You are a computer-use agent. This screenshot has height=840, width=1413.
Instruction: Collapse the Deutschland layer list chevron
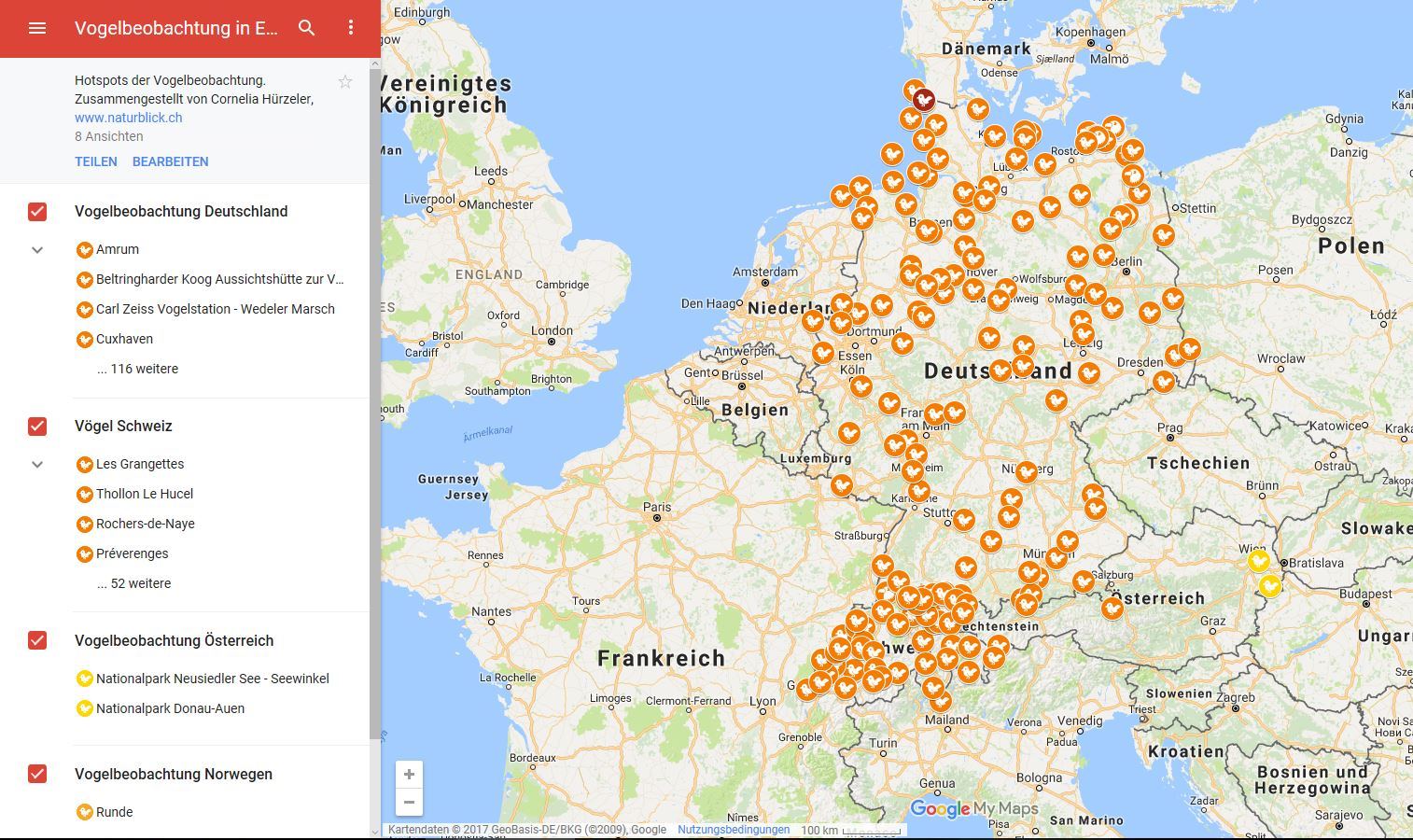[37, 250]
